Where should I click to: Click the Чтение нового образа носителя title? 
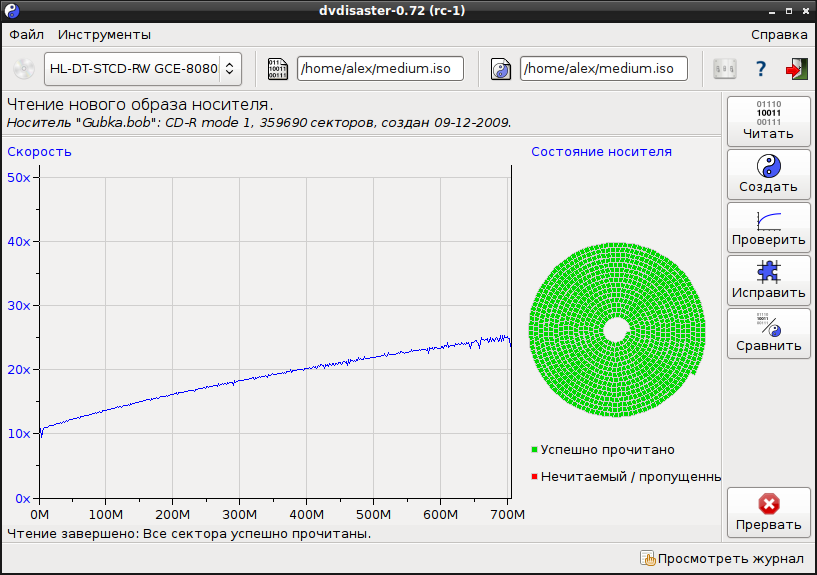140,105
